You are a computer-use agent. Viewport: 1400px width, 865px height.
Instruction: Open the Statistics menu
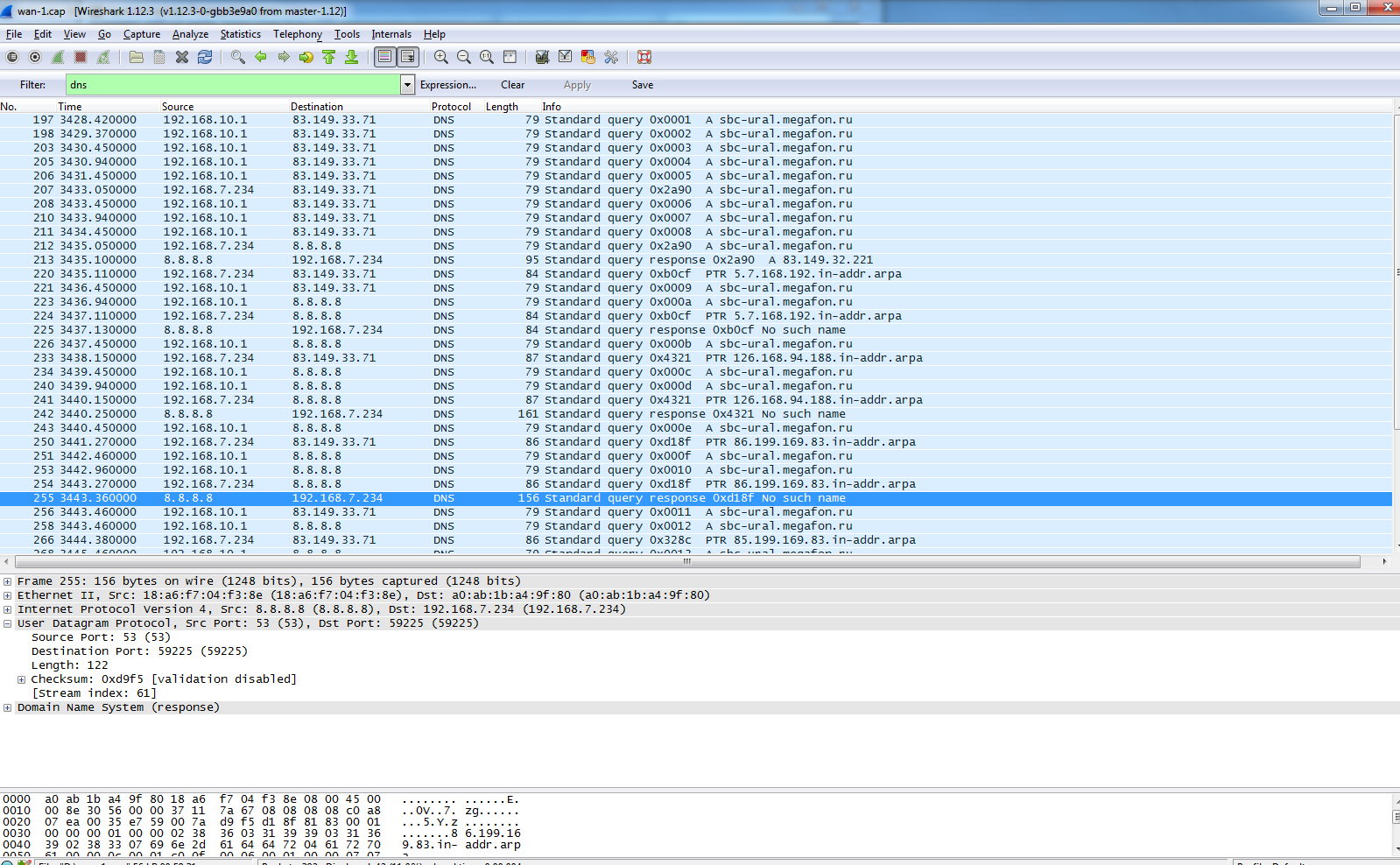coord(241,34)
